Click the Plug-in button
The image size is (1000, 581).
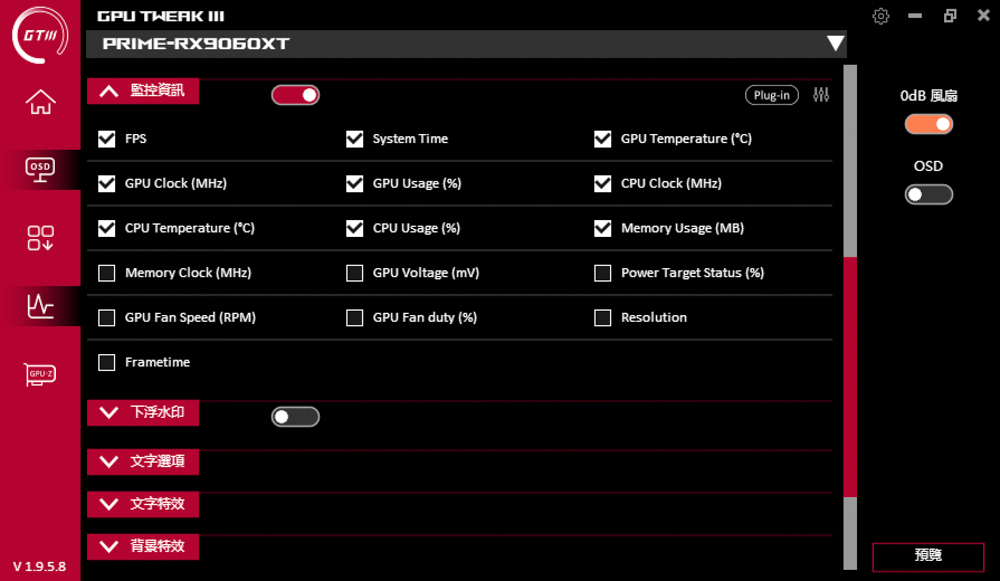(x=772, y=95)
